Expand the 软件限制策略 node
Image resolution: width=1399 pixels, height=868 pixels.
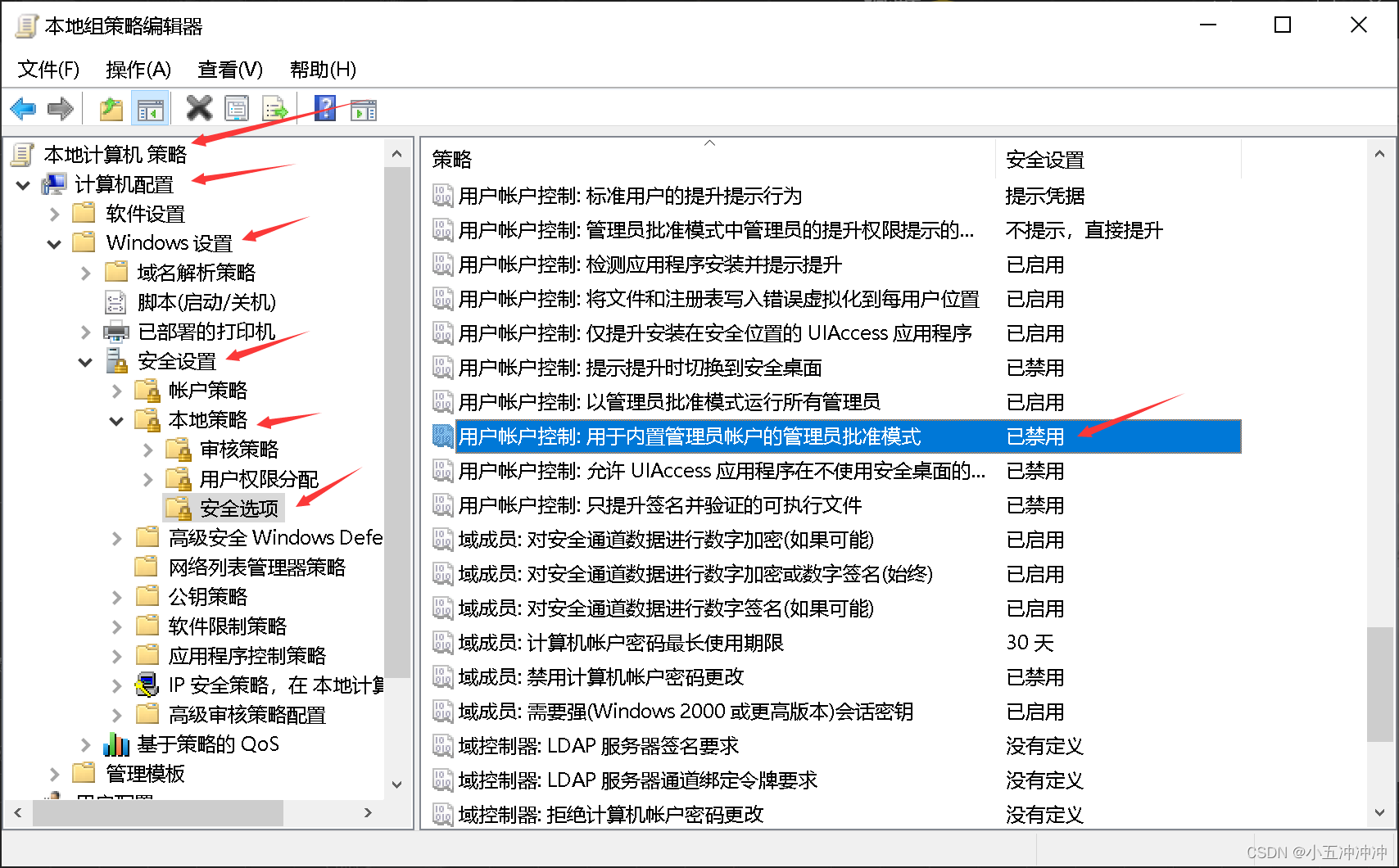116,627
